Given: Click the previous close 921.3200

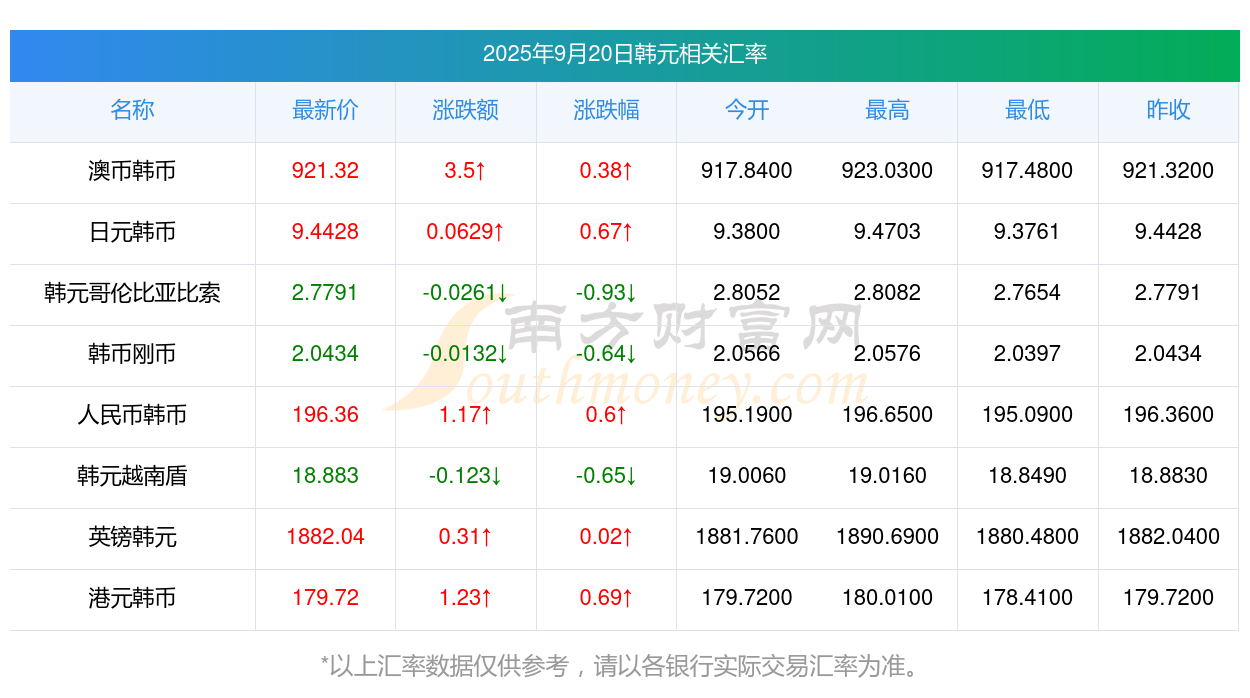Looking at the screenshot, I should [x=1168, y=171].
